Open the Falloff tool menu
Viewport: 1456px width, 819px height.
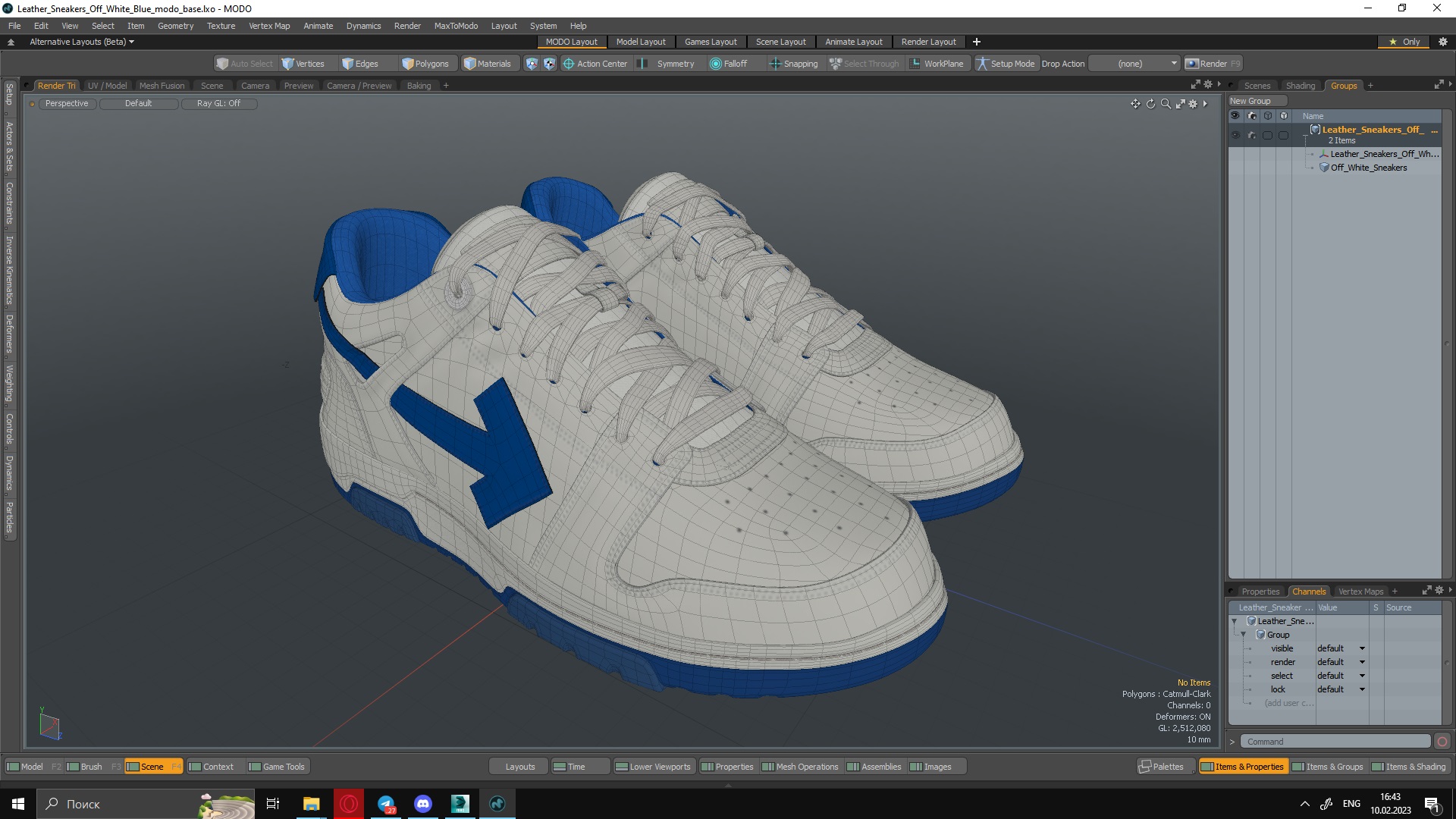pos(728,64)
